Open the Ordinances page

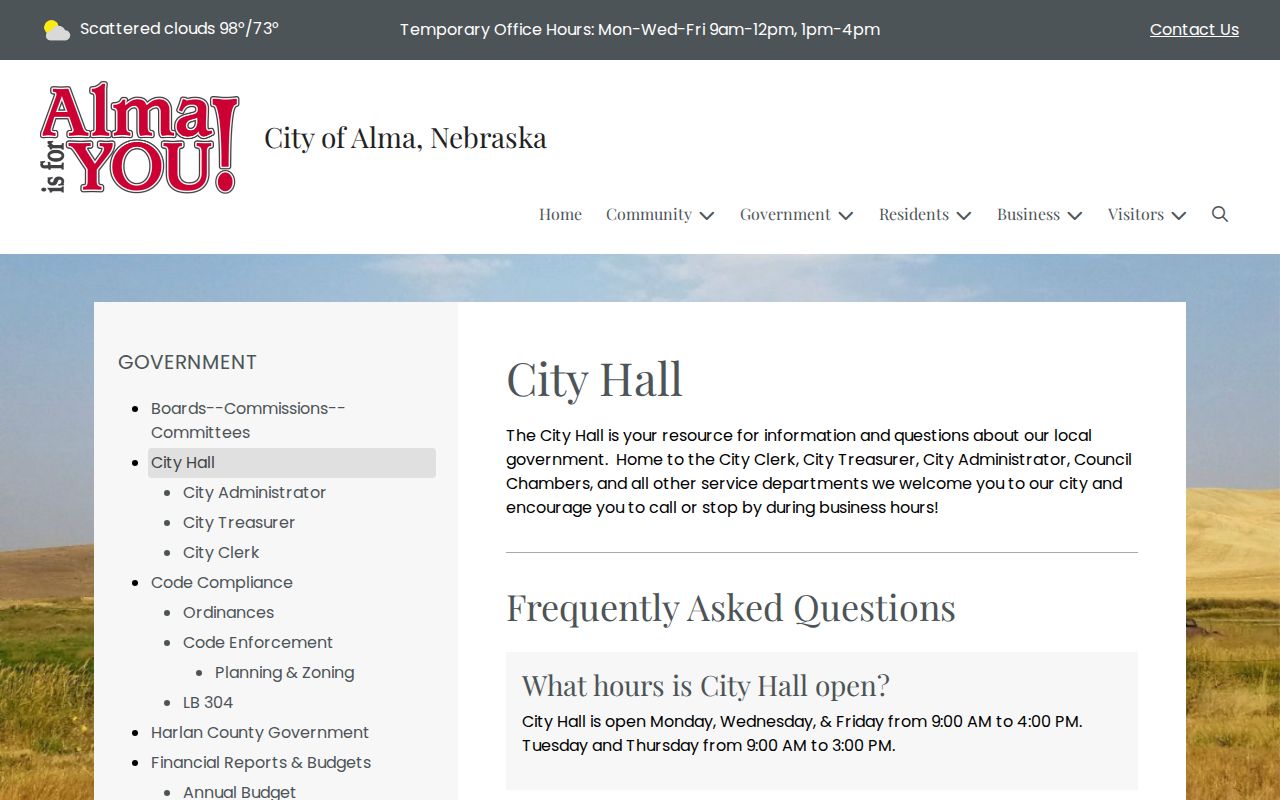(228, 612)
